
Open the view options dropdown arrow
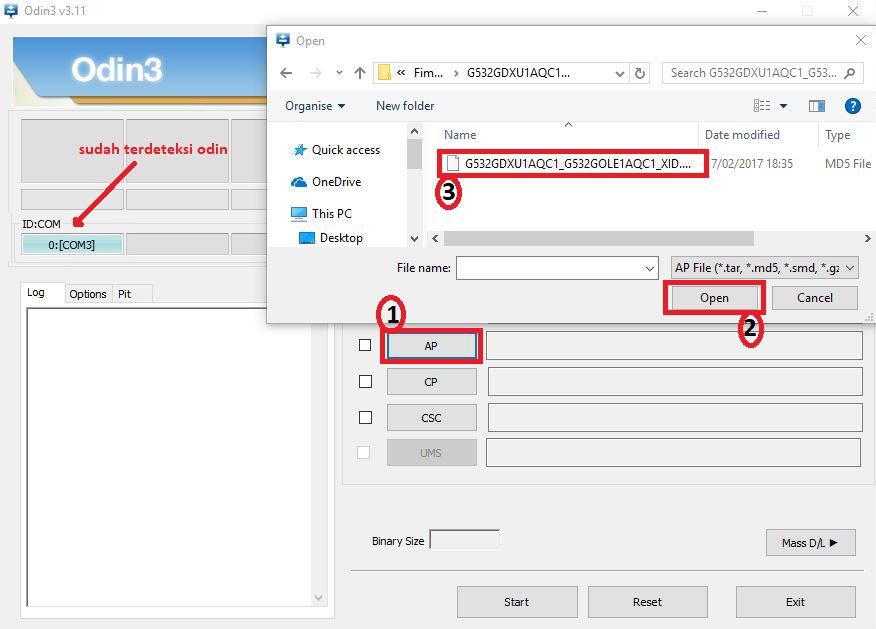(x=783, y=106)
